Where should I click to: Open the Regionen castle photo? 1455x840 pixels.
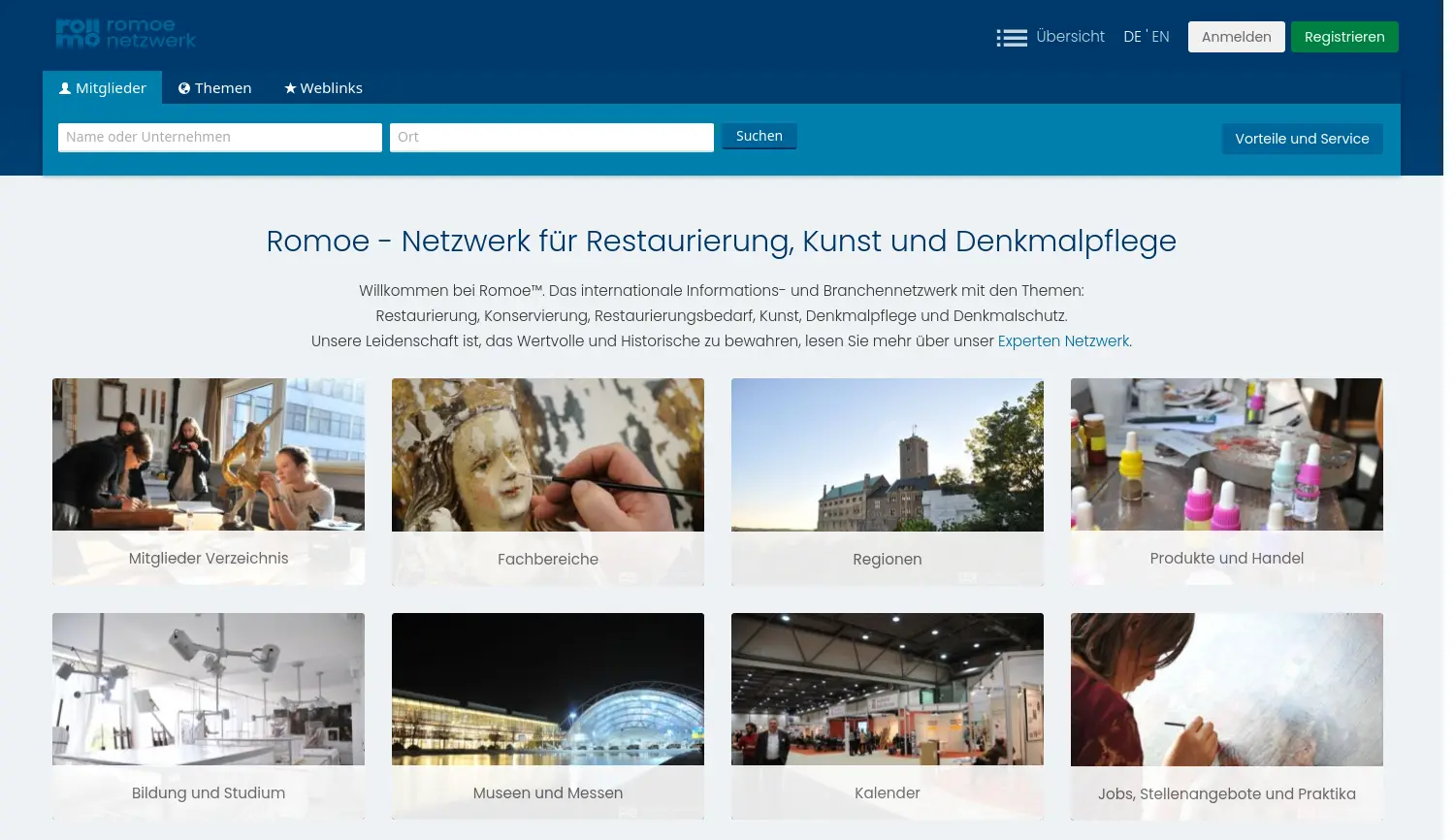tap(888, 455)
